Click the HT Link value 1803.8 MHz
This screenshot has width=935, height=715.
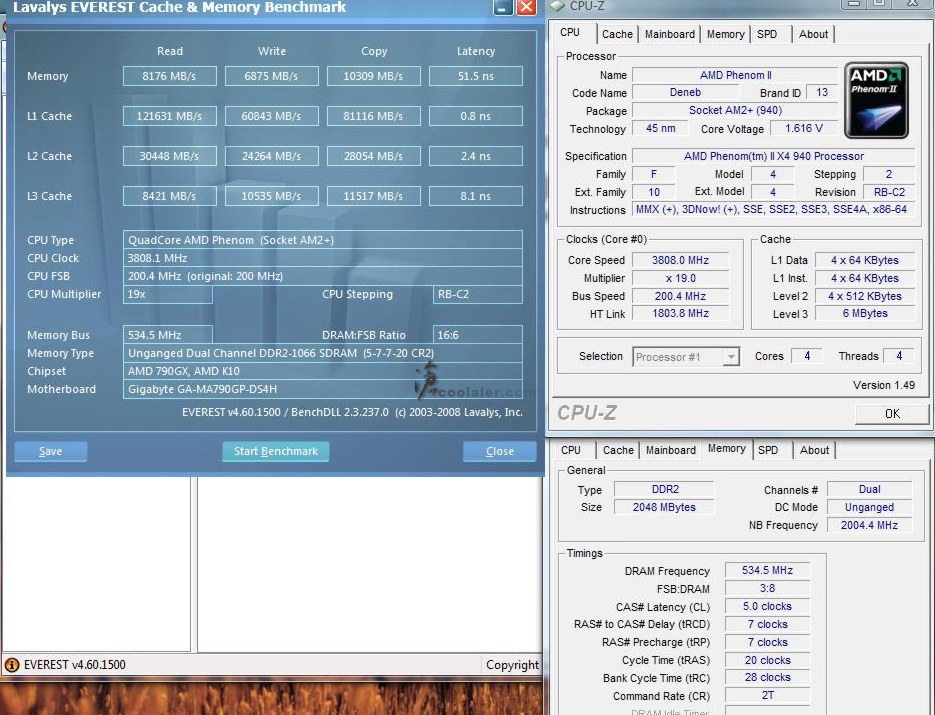pyautogui.click(x=680, y=313)
